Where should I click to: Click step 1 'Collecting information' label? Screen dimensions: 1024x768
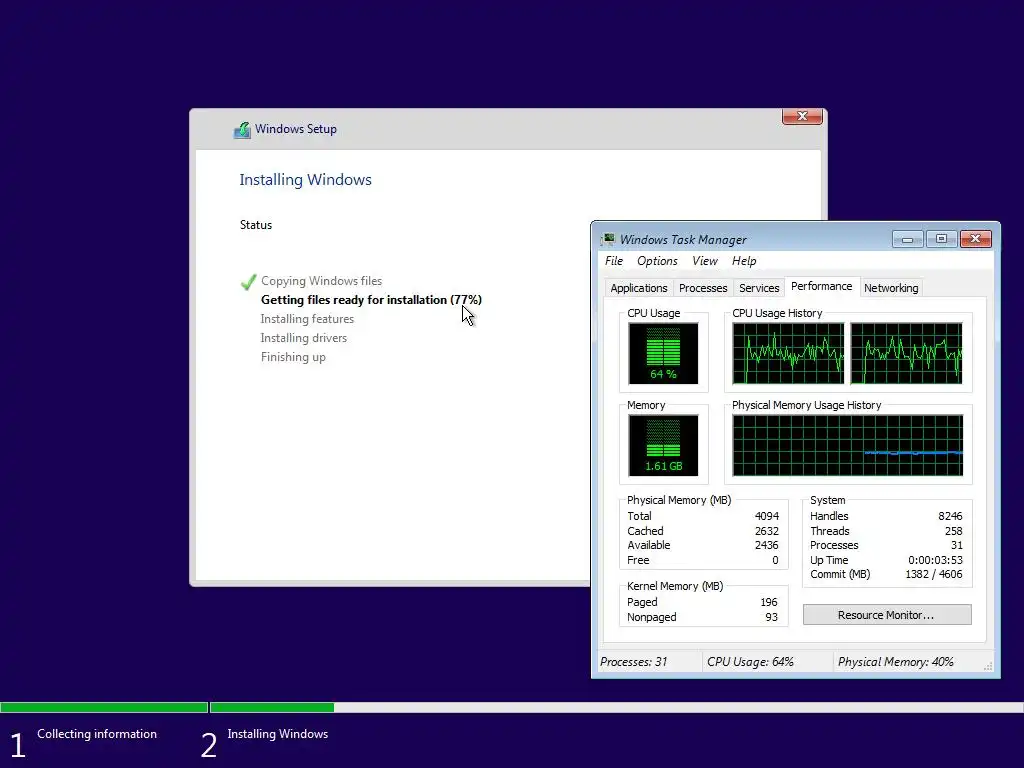pyautogui.click(x=97, y=734)
